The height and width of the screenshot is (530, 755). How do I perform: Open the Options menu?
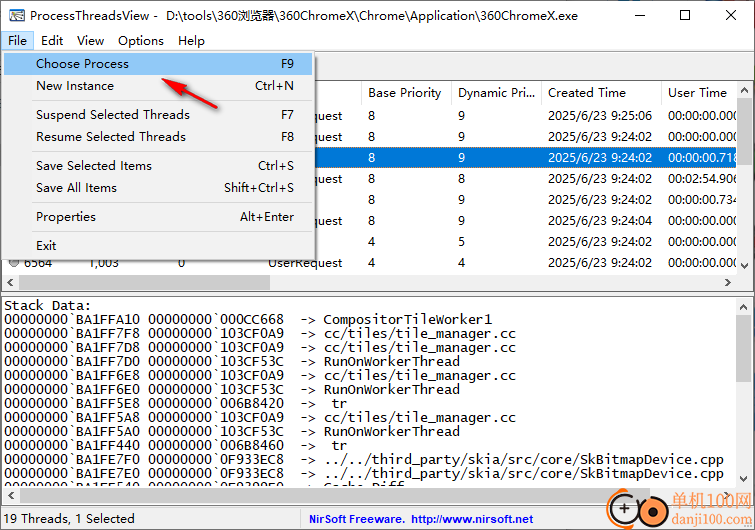tap(141, 40)
